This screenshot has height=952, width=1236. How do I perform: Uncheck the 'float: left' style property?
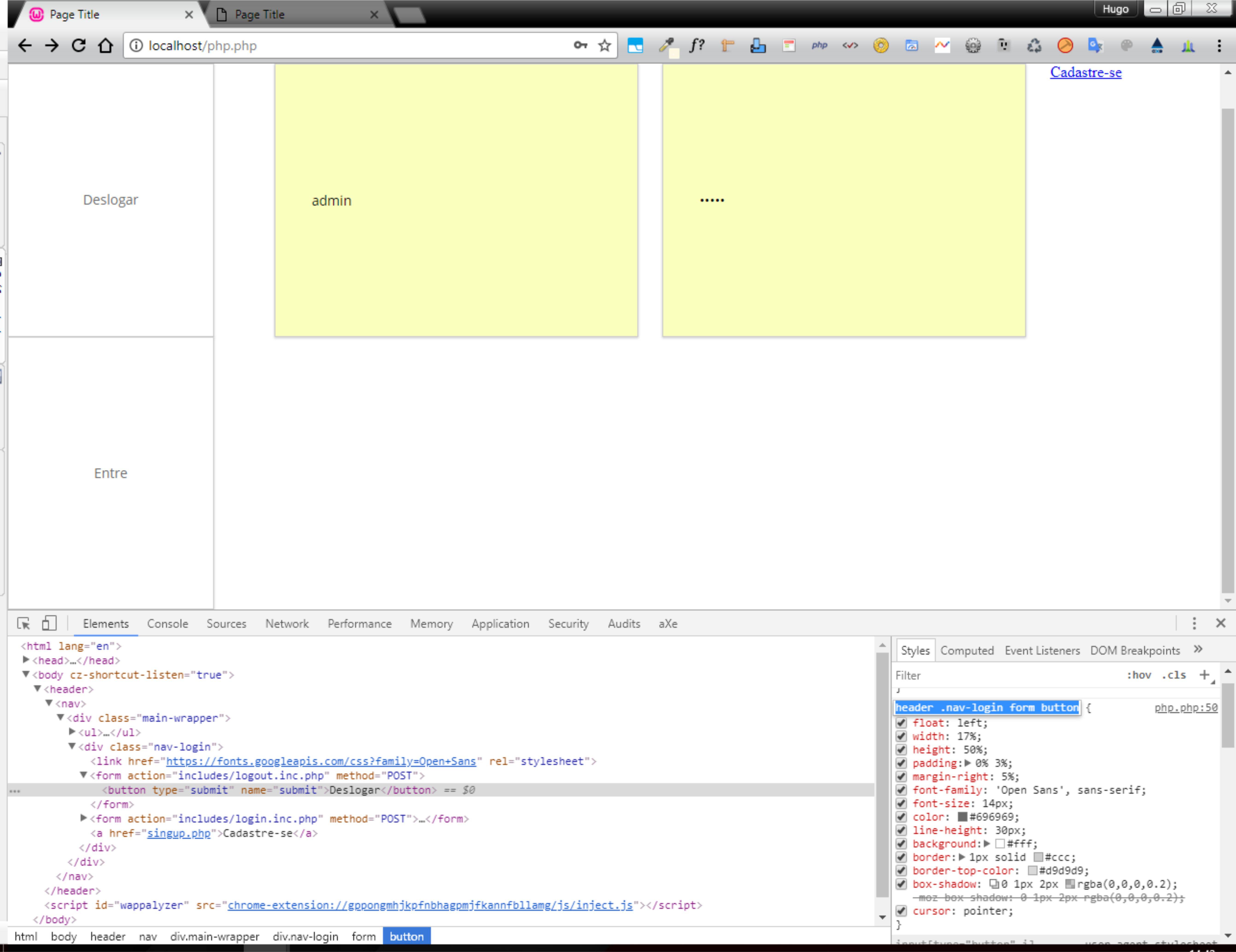click(x=902, y=723)
